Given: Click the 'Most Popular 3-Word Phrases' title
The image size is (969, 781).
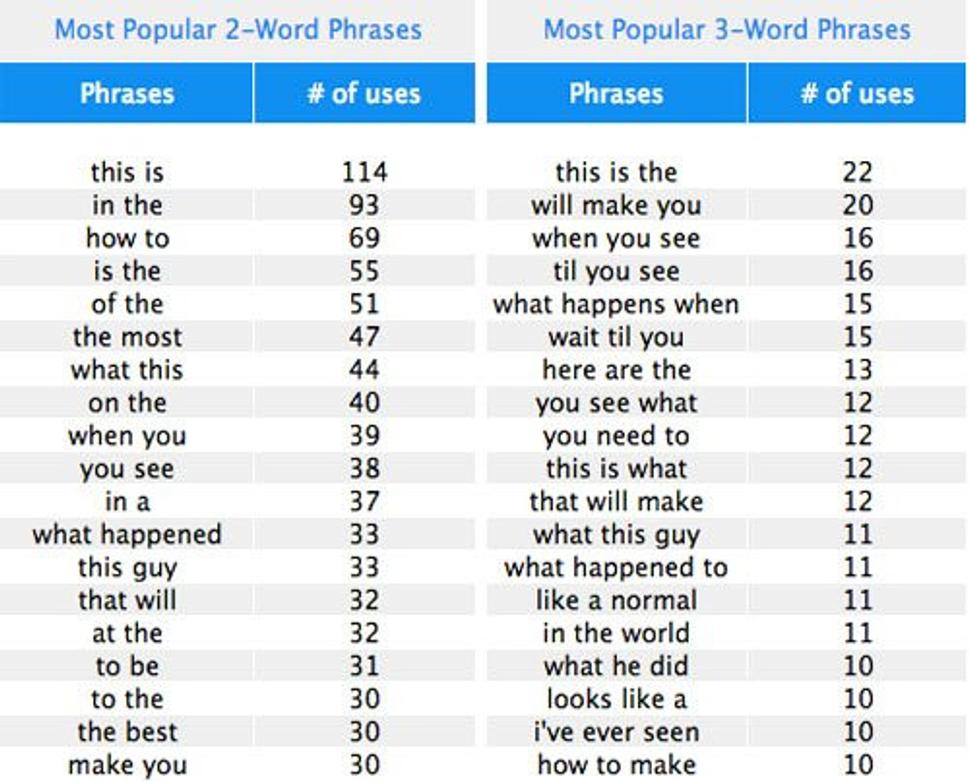Looking at the screenshot, I should click(727, 30).
